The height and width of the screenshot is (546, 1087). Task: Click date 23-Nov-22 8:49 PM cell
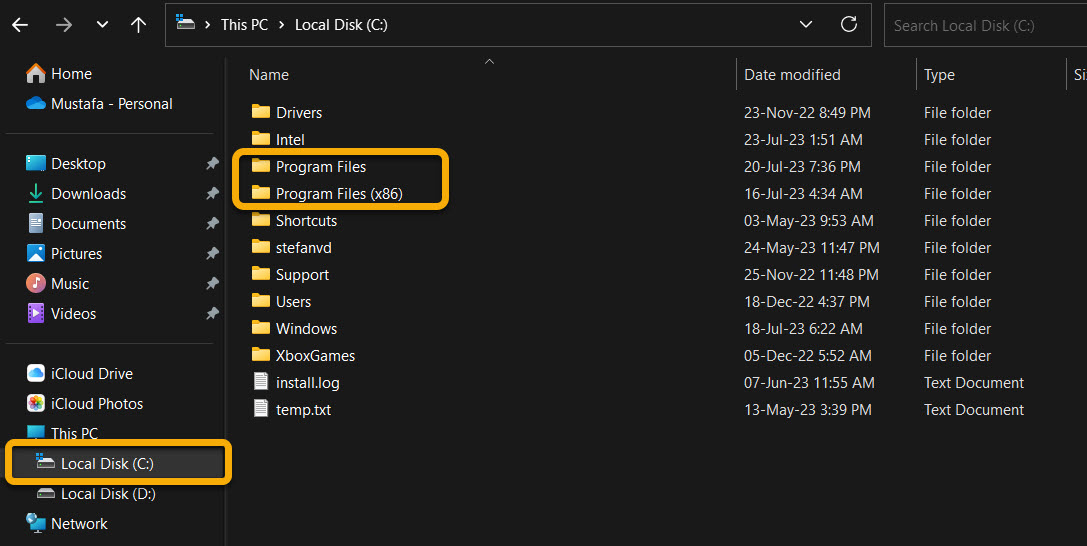(807, 112)
